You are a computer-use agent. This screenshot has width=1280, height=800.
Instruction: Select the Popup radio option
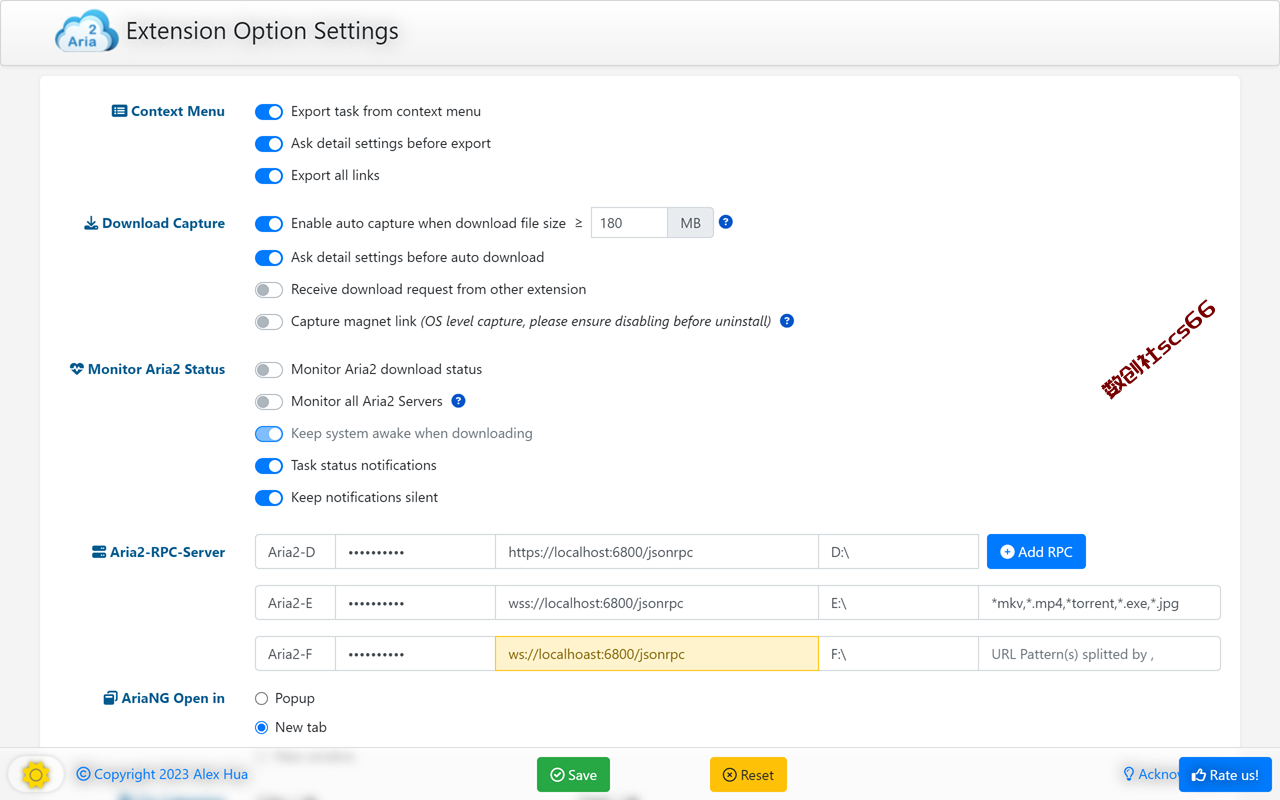[262, 698]
